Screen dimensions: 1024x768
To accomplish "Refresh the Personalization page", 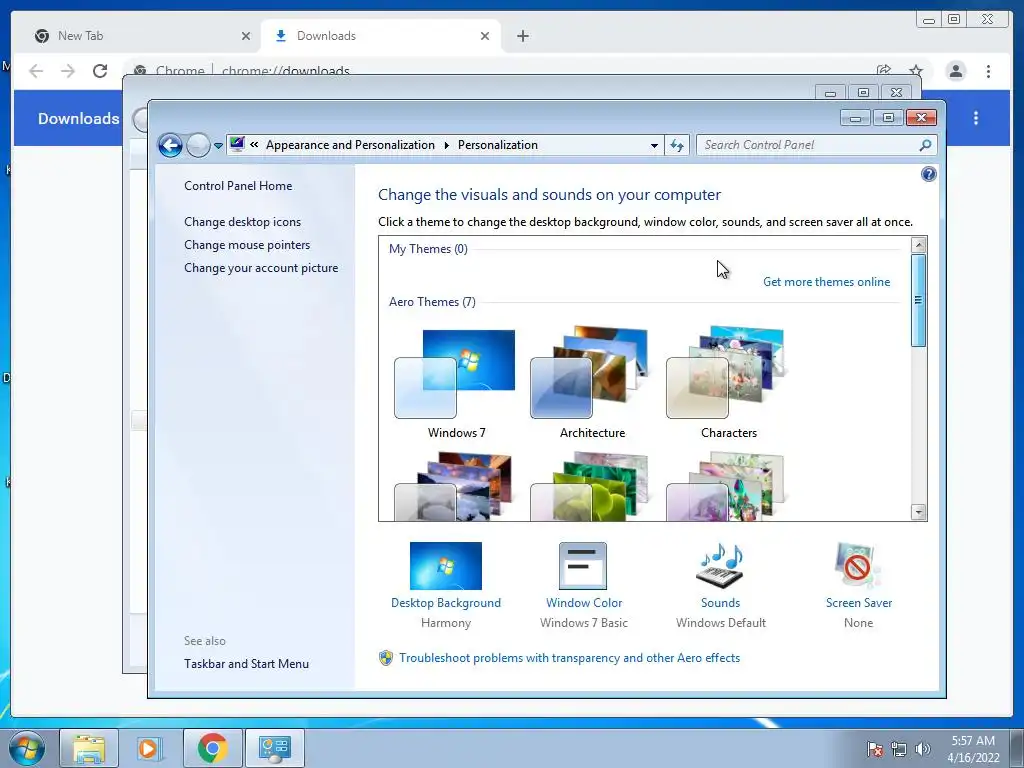I will (677, 146).
